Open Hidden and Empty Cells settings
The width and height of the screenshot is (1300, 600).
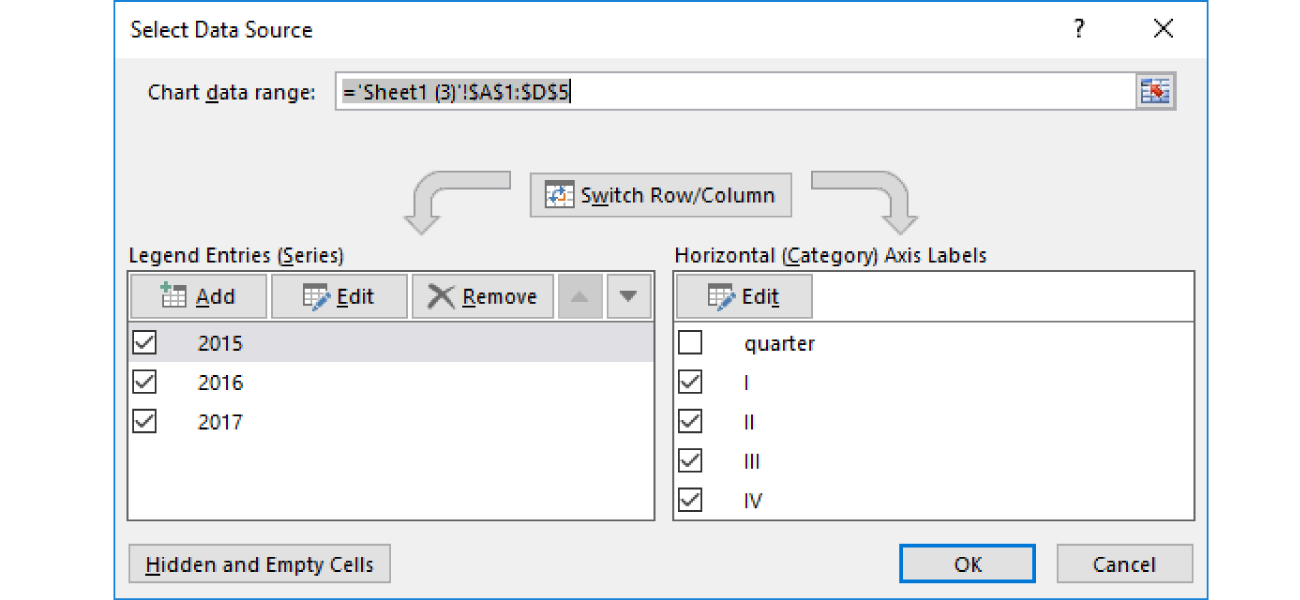coord(259,563)
